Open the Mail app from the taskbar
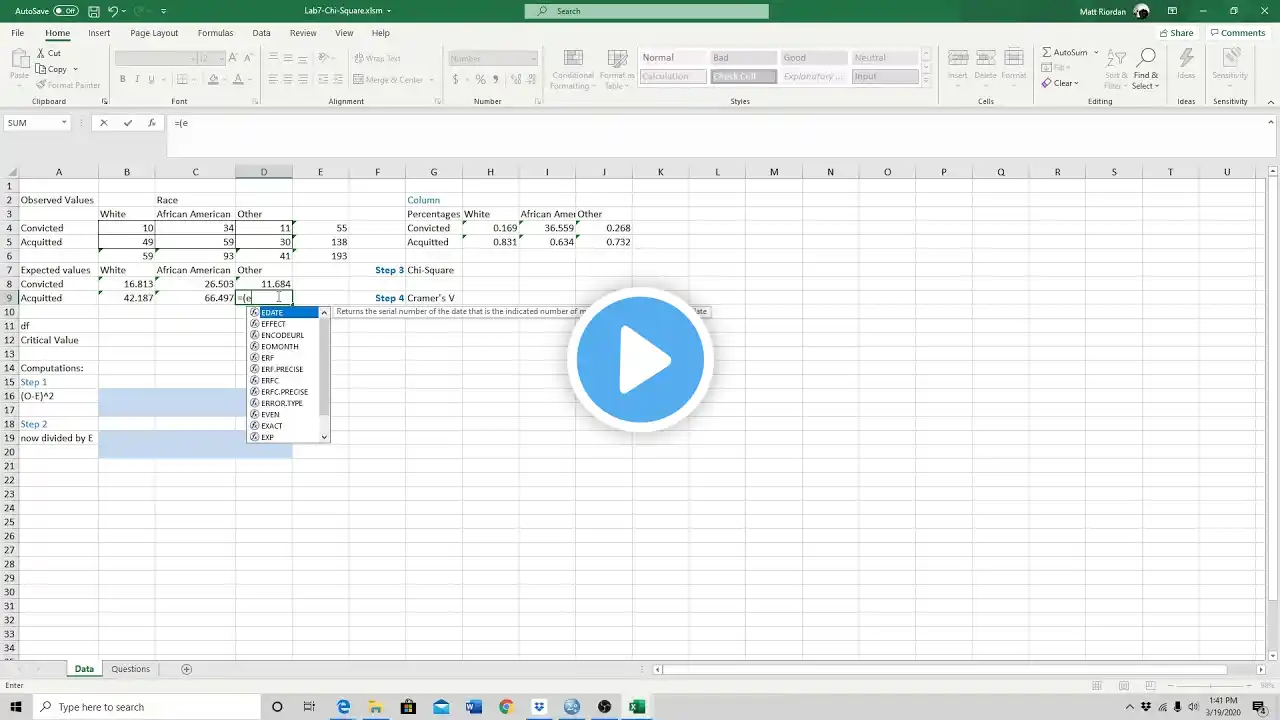Viewport: 1280px width, 720px height. [441, 707]
